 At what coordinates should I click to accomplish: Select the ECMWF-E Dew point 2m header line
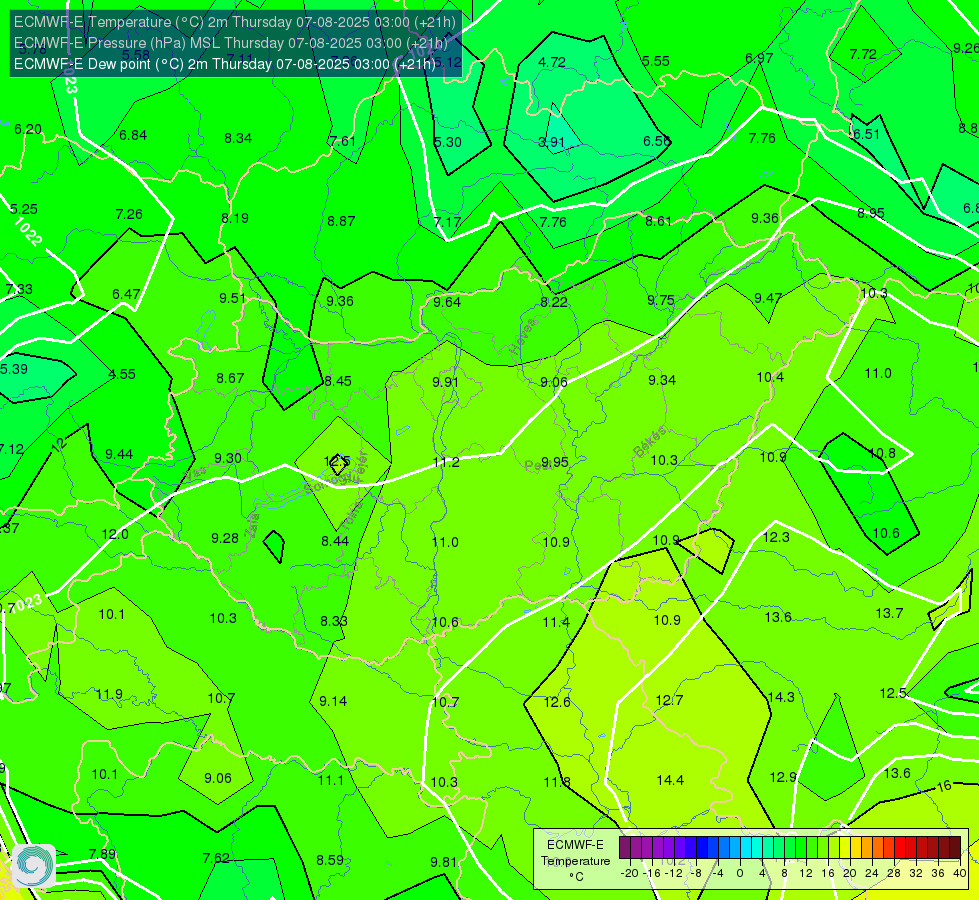click(x=225, y=64)
